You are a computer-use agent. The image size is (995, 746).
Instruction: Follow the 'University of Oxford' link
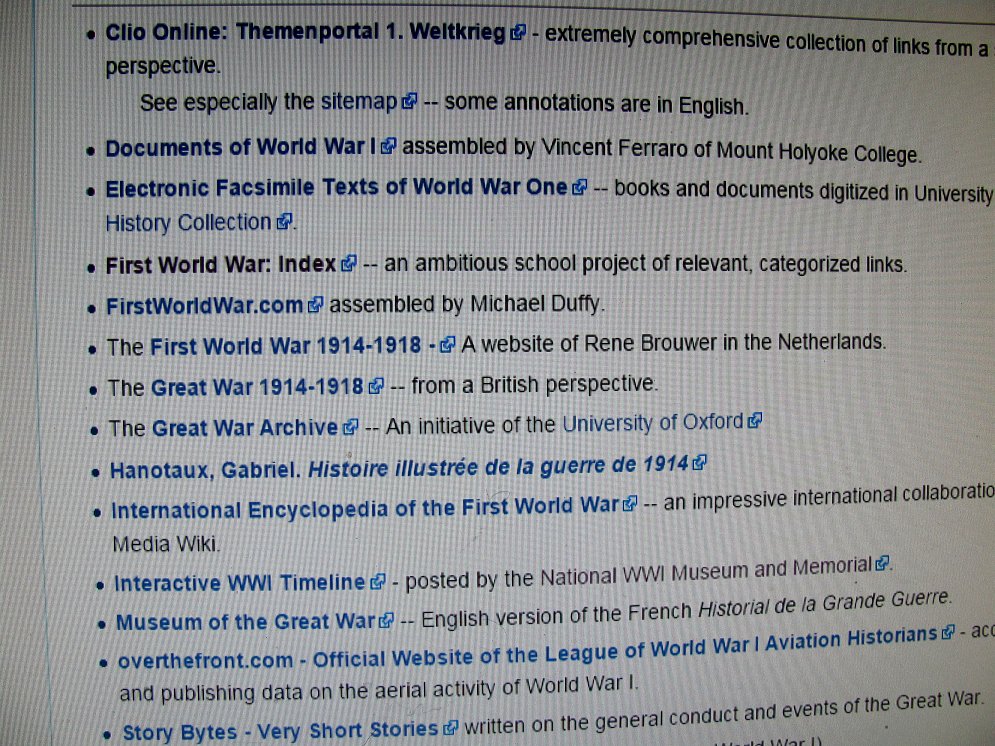(x=652, y=422)
